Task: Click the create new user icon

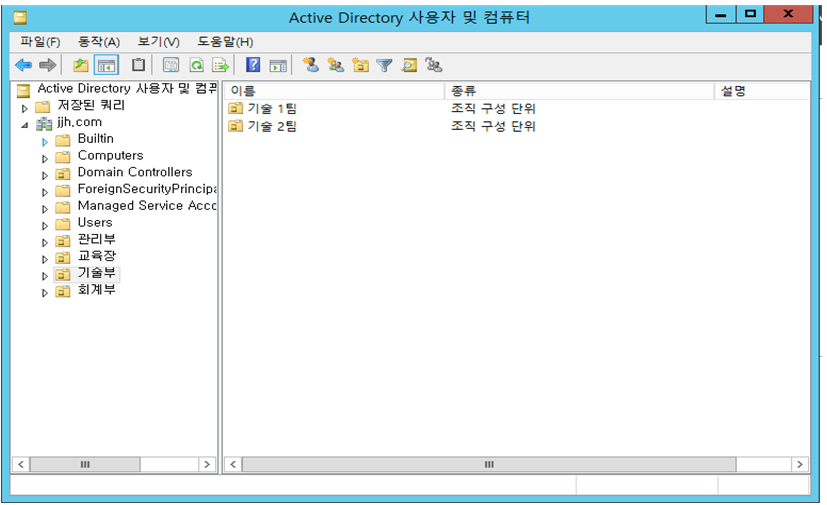Action: pyautogui.click(x=311, y=65)
